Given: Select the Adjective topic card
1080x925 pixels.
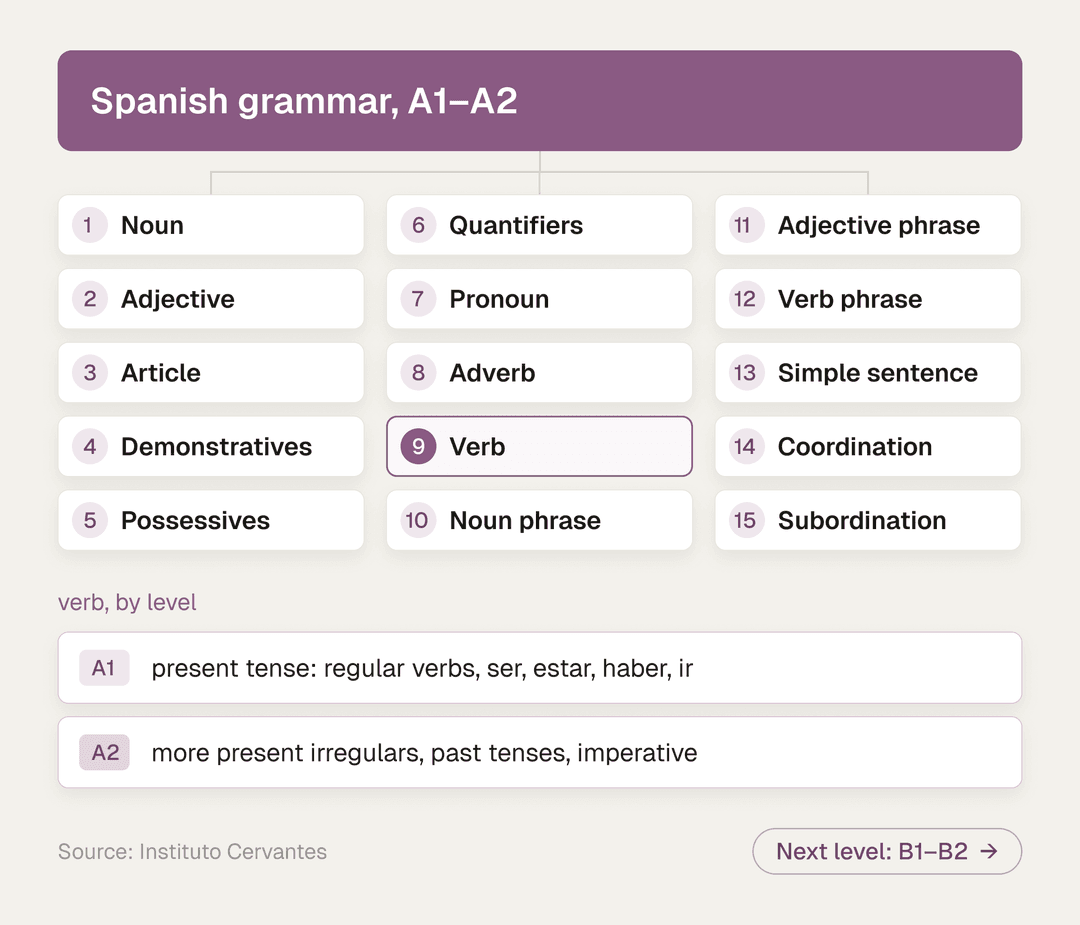Looking at the screenshot, I should pos(211,299).
